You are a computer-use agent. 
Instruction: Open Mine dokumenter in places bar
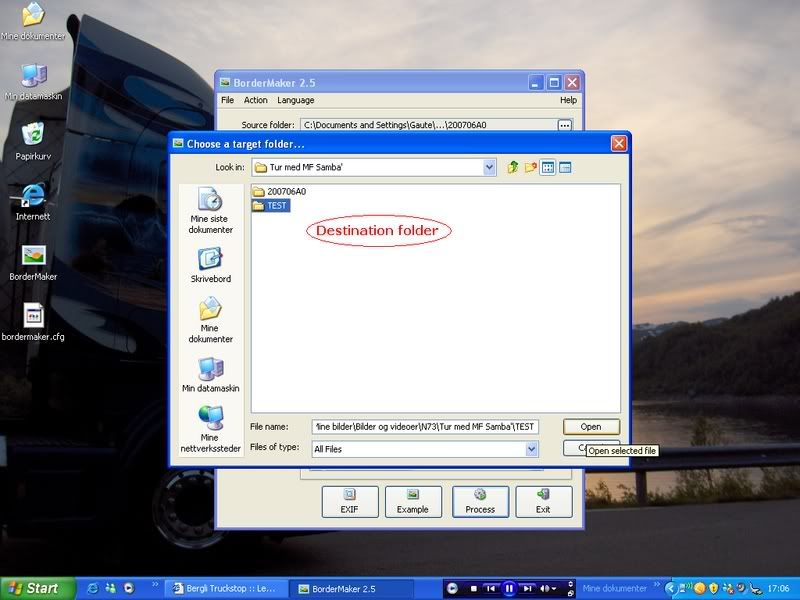[x=211, y=320]
